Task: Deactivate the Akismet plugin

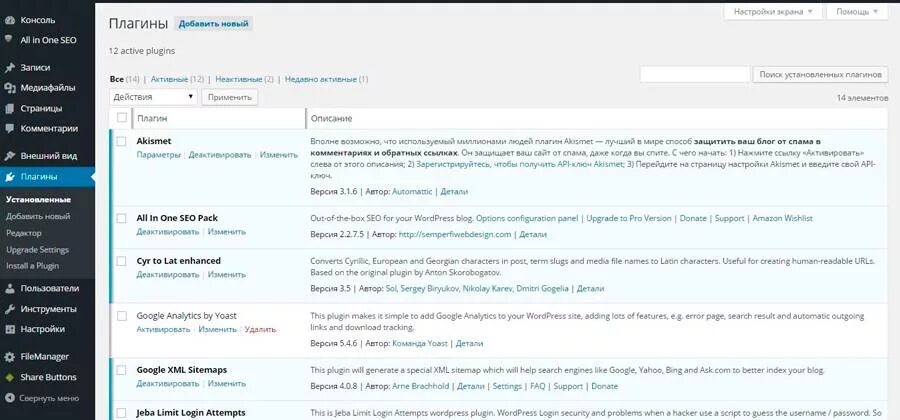Action: (220, 155)
